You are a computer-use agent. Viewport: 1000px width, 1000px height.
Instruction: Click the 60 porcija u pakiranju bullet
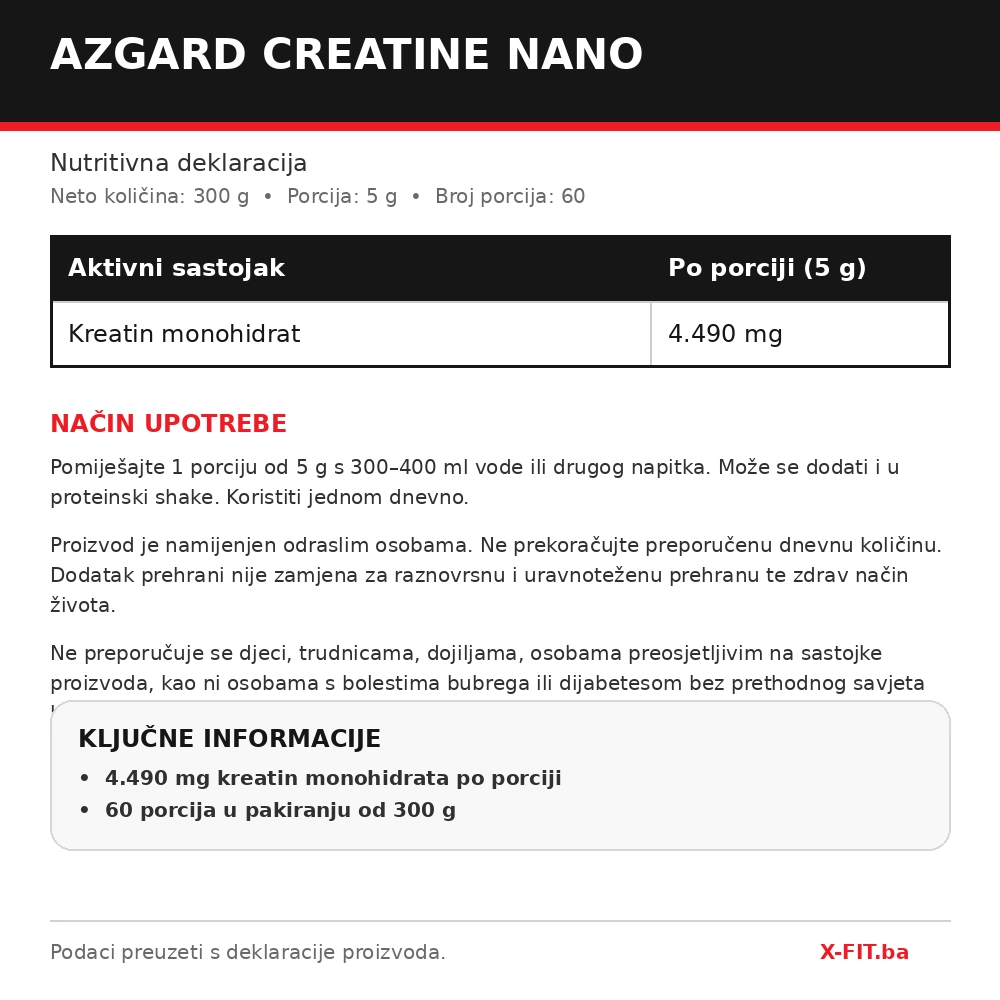click(x=280, y=810)
